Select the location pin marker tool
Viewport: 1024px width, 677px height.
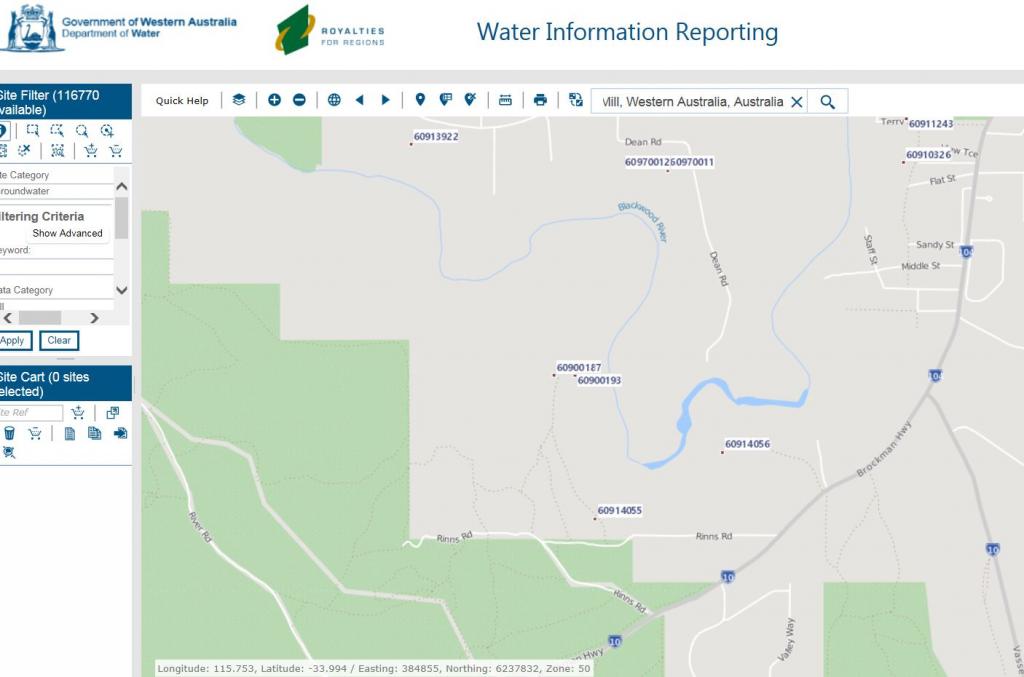point(420,100)
